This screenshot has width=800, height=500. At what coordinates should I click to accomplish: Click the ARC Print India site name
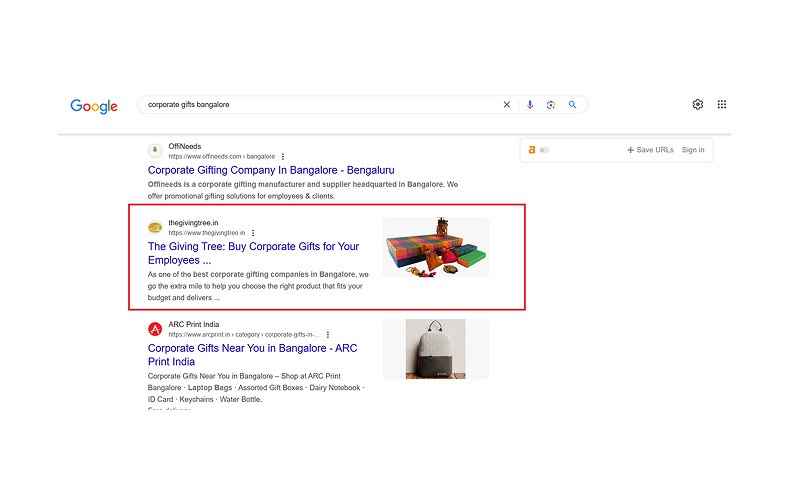[x=194, y=324]
